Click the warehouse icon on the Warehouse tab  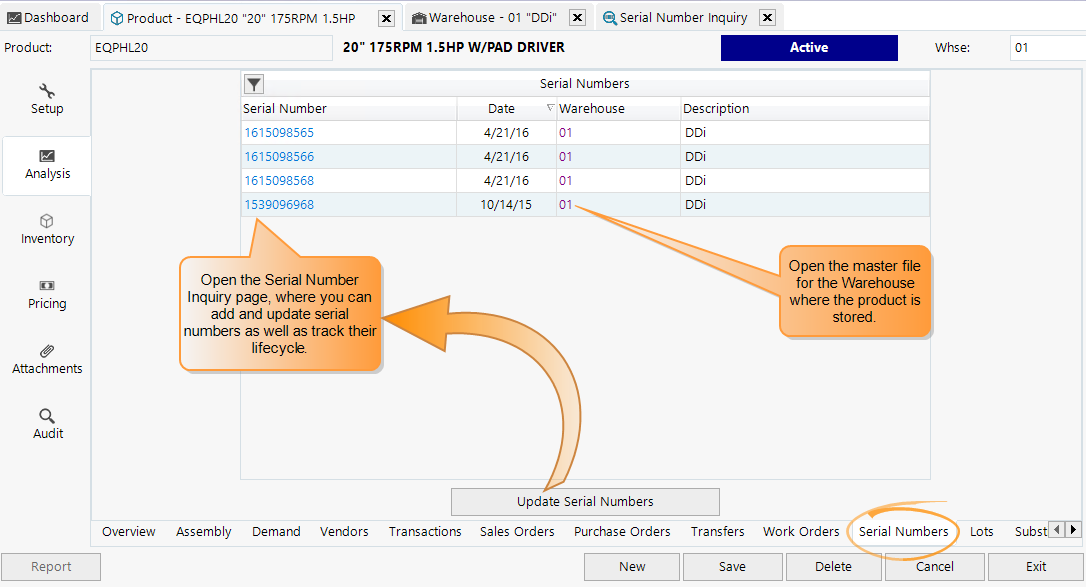click(x=417, y=17)
